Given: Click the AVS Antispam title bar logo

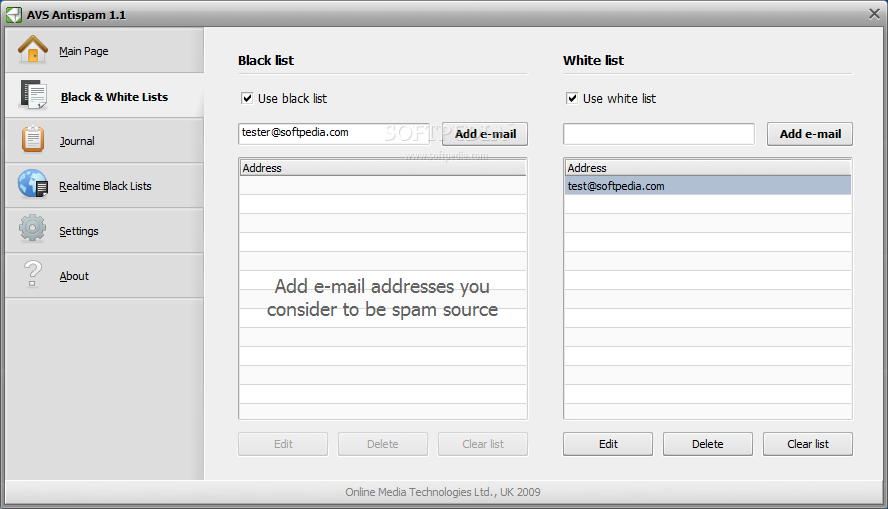Looking at the screenshot, I should tap(14, 15).
